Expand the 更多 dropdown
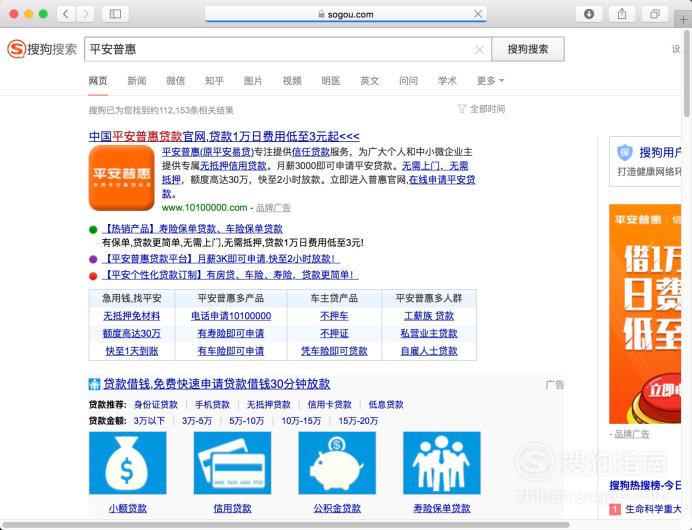Viewport: 692px width, 530px height. click(x=490, y=81)
